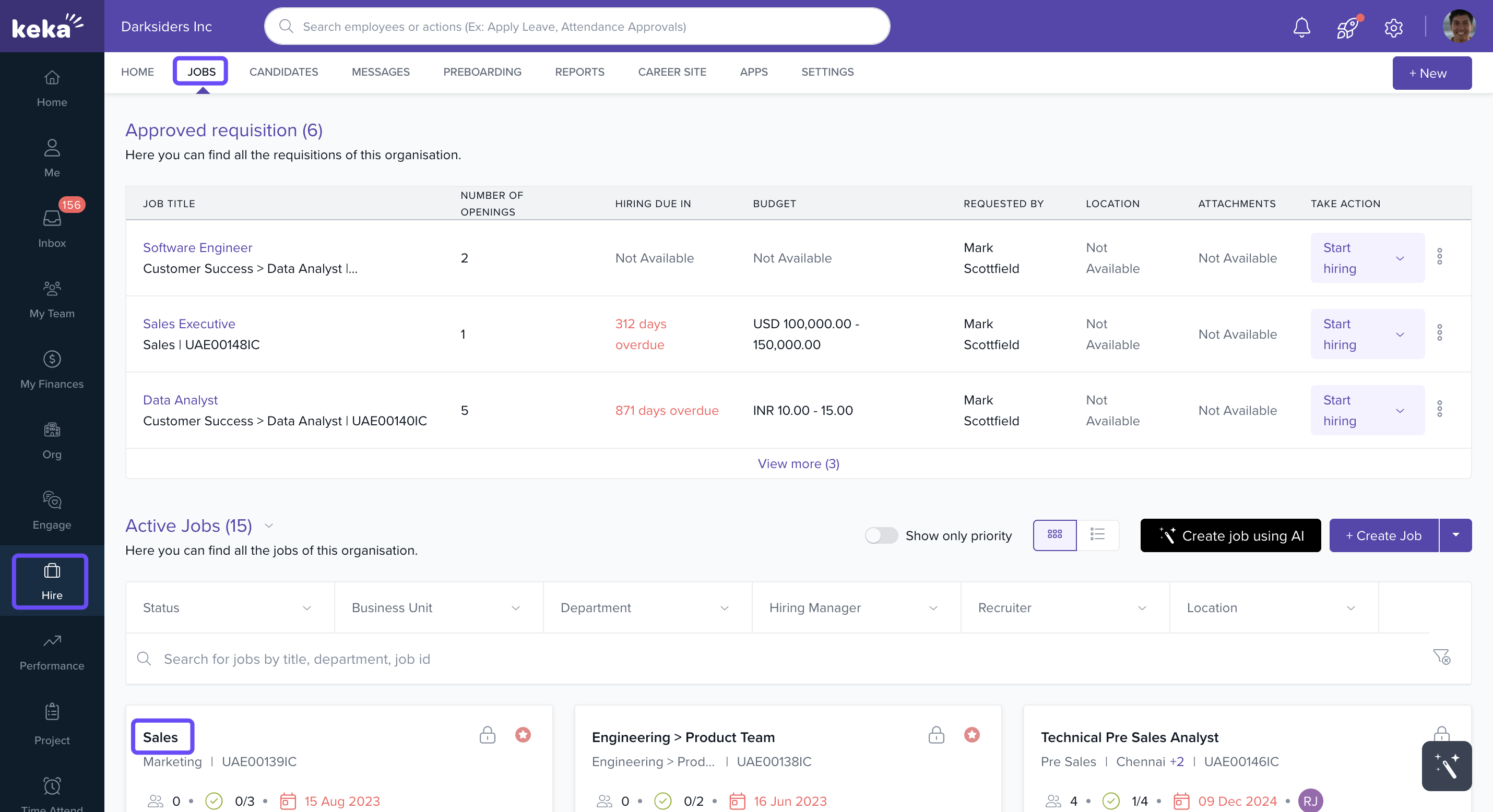Click the rocket icon in header
Viewport: 1493px width, 812px height.
pos(1347,27)
